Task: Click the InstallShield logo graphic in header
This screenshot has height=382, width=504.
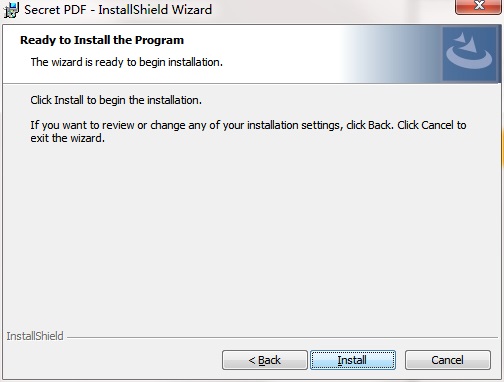Action: 469,54
